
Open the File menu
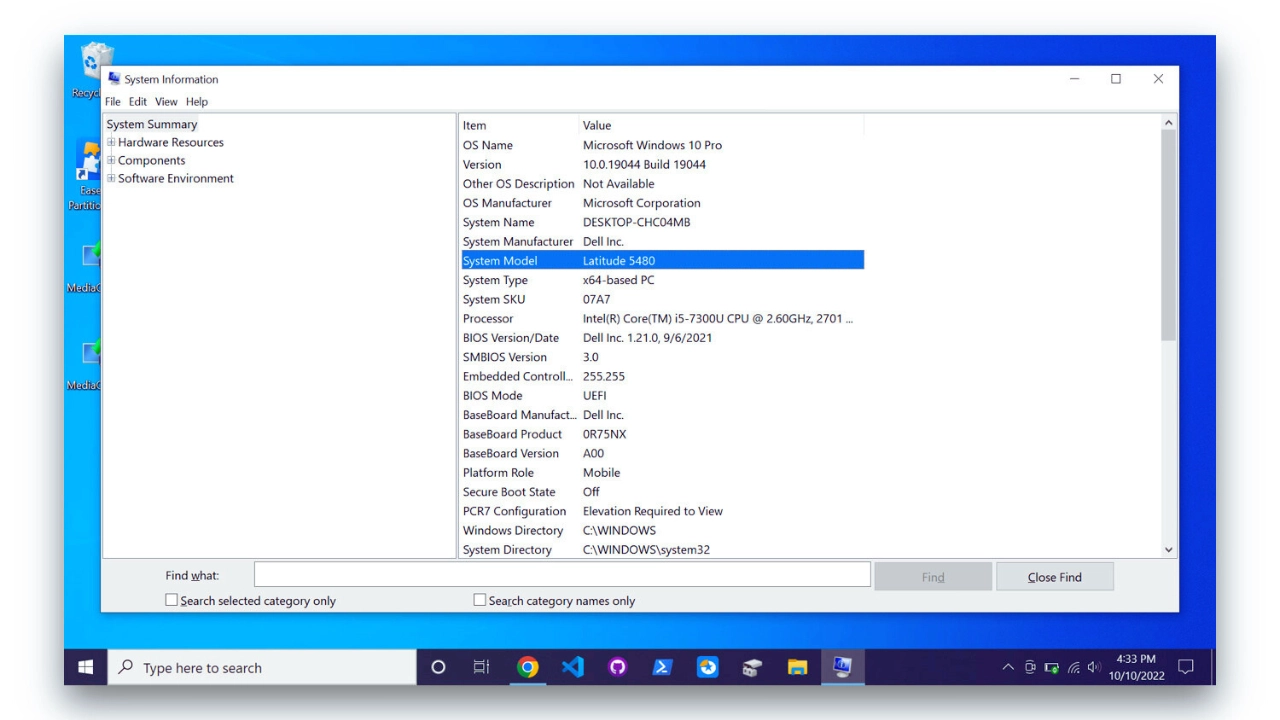coord(113,101)
